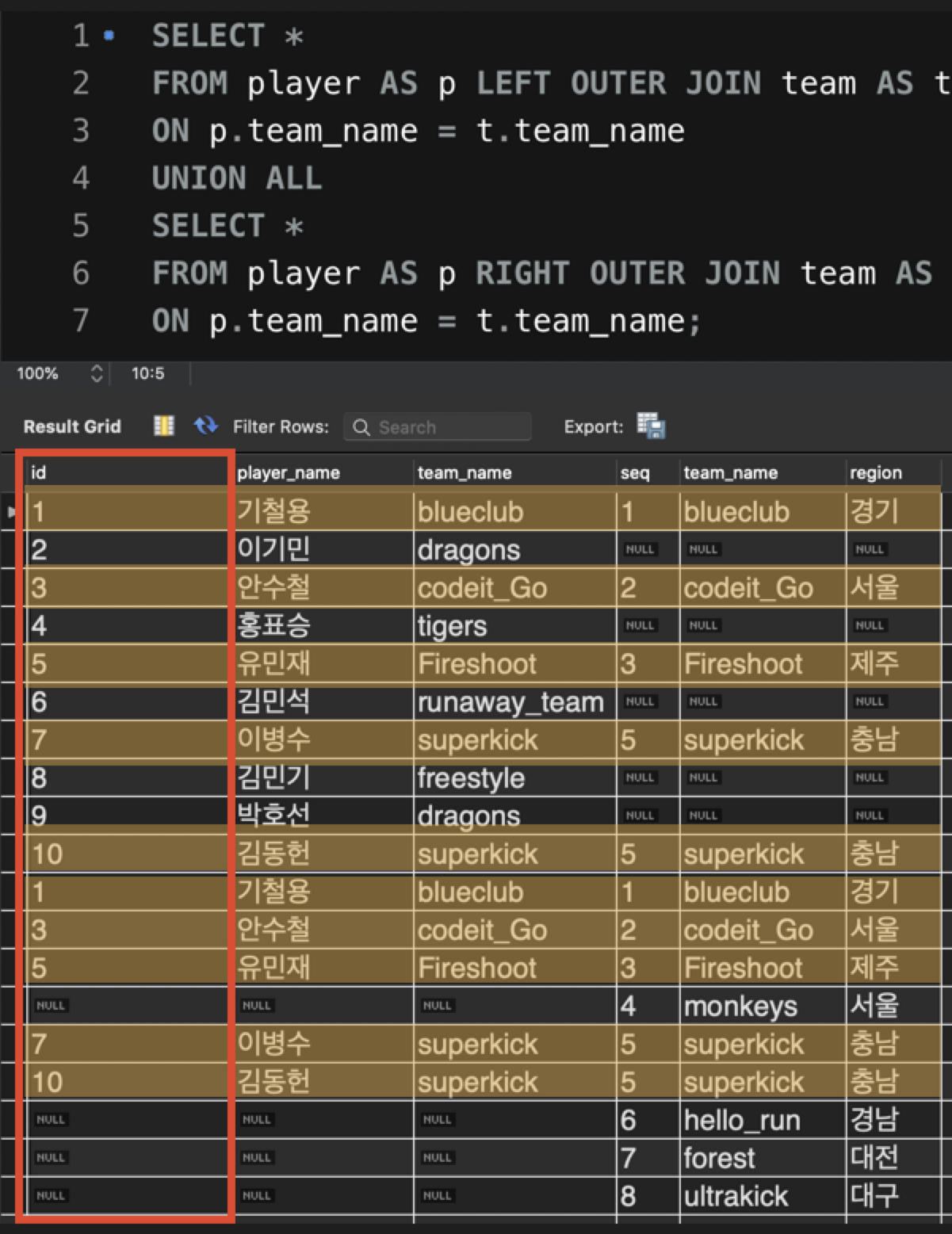
Task: Open the editor zoom percentage stepper
Action: click(97, 373)
